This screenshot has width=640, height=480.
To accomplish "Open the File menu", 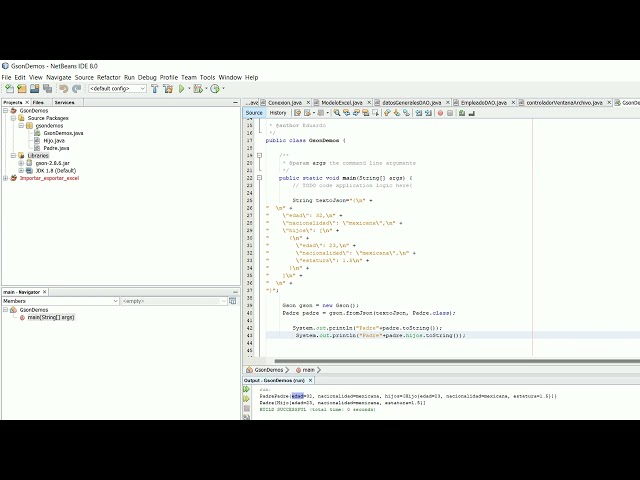I will (x=6, y=77).
